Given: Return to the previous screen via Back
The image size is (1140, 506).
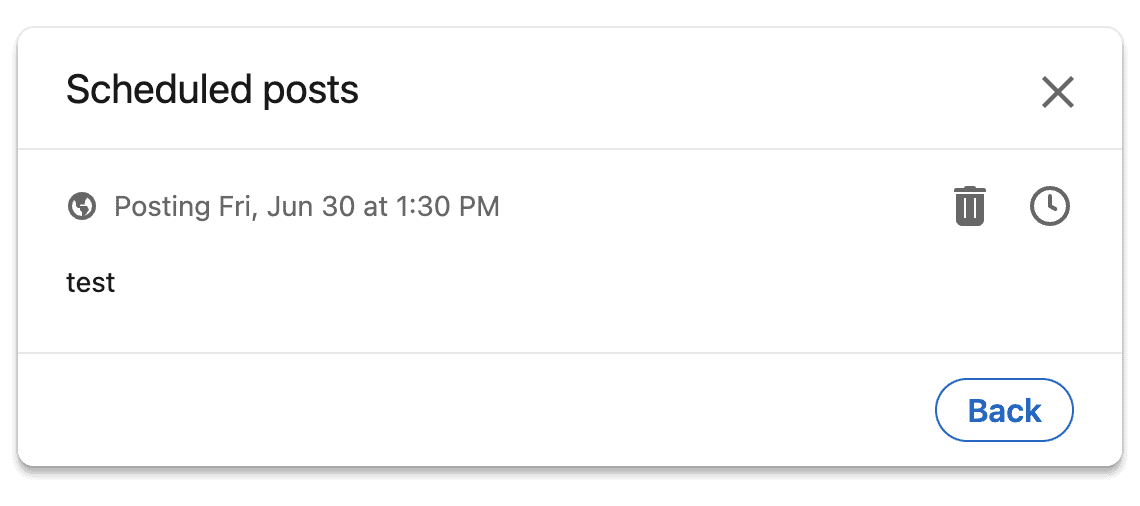Looking at the screenshot, I should tap(1004, 410).
